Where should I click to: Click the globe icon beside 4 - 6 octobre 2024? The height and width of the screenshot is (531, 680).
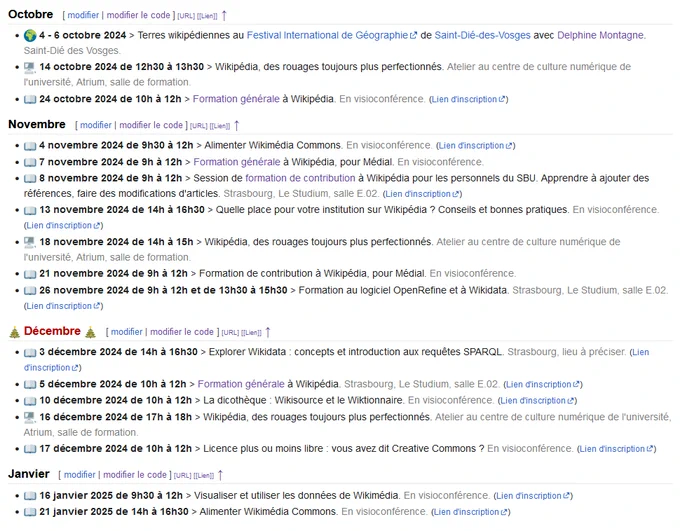30,35
